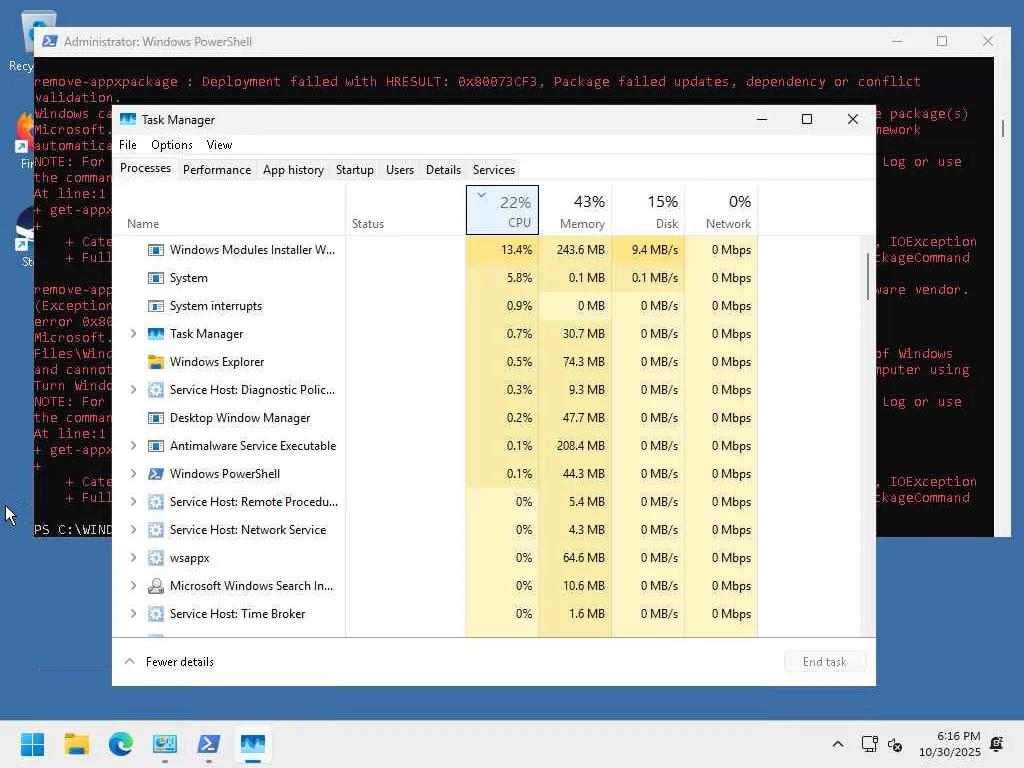Switch to the Performance tab

click(217, 170)
